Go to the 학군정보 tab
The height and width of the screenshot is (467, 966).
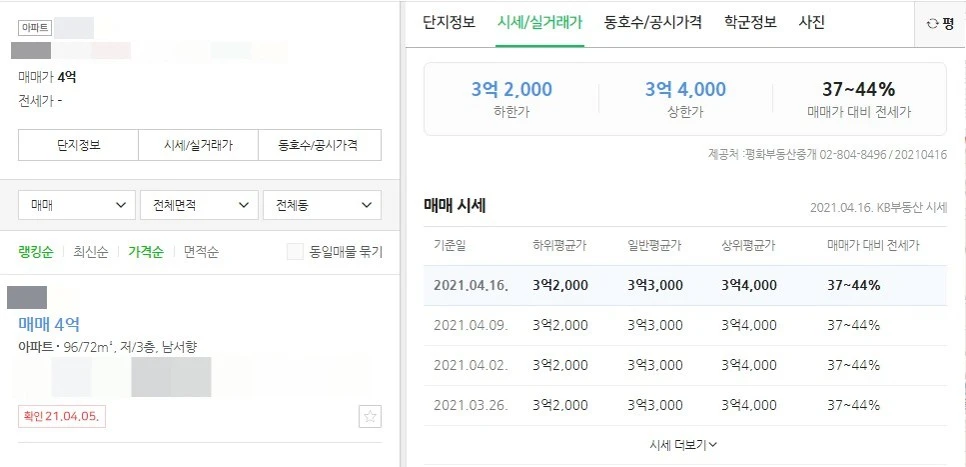click(x=750, y=22)
